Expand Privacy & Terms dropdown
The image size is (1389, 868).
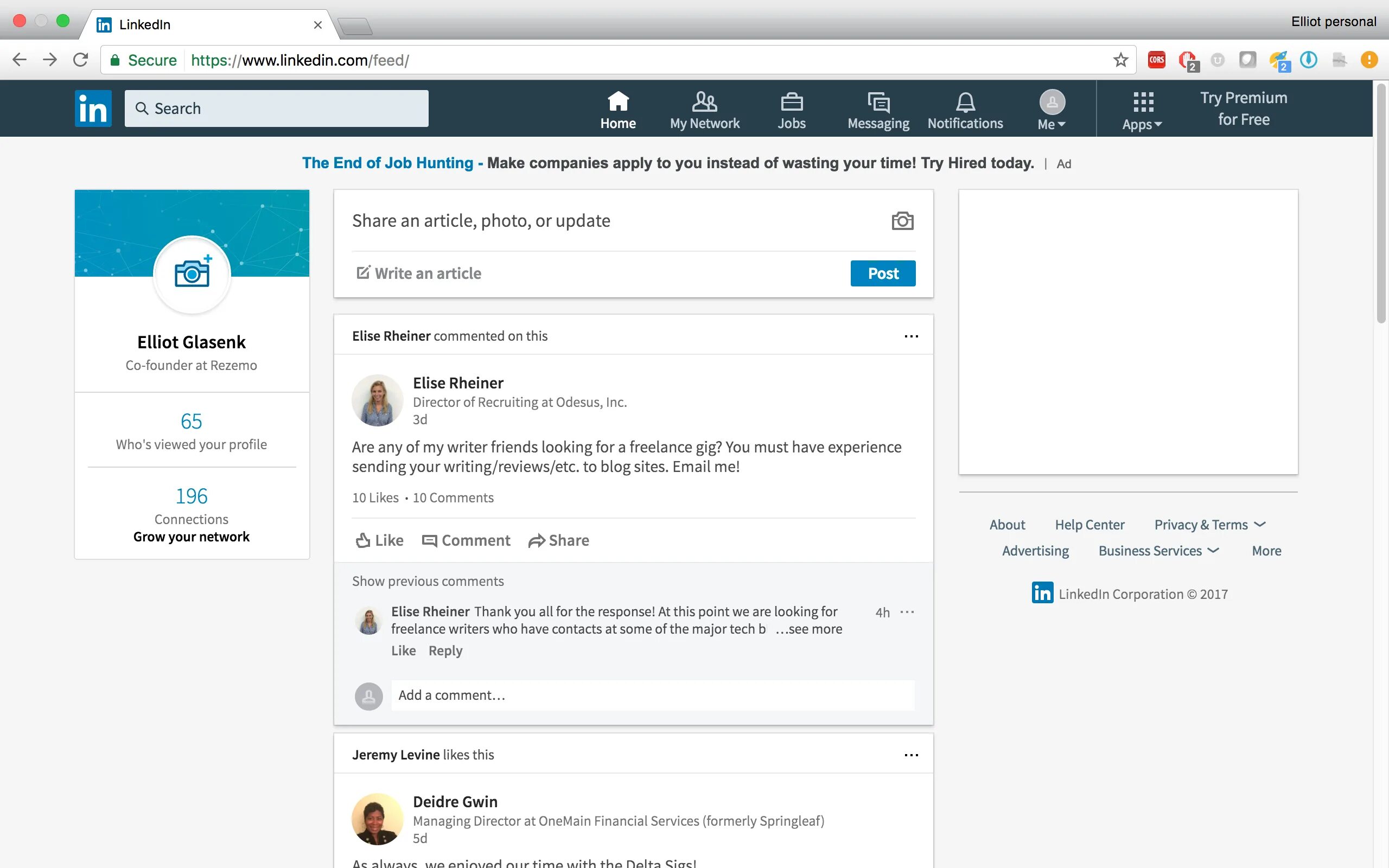click(1210, 525)
